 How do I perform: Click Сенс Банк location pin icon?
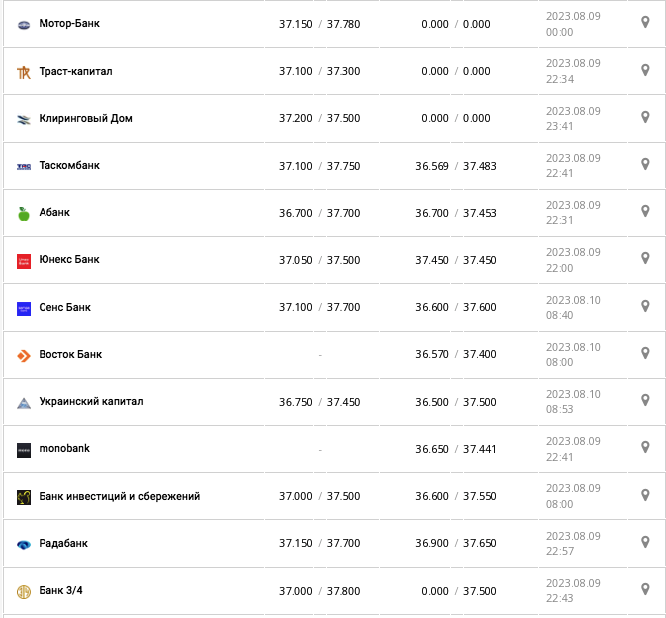click(645, 306)
